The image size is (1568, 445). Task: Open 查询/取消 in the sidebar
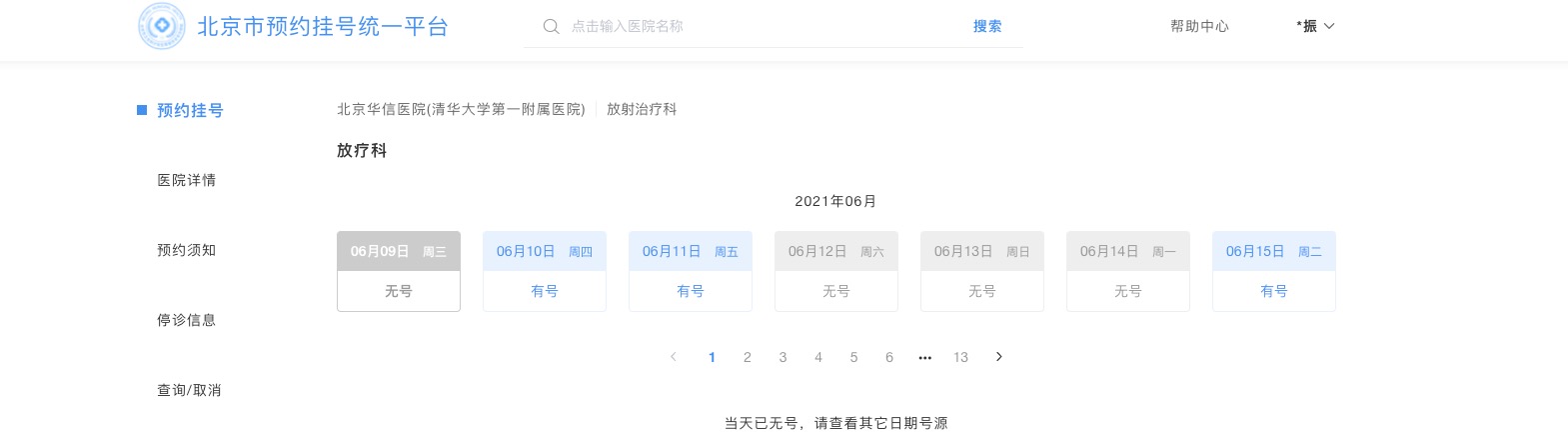[x=189, y=390]
